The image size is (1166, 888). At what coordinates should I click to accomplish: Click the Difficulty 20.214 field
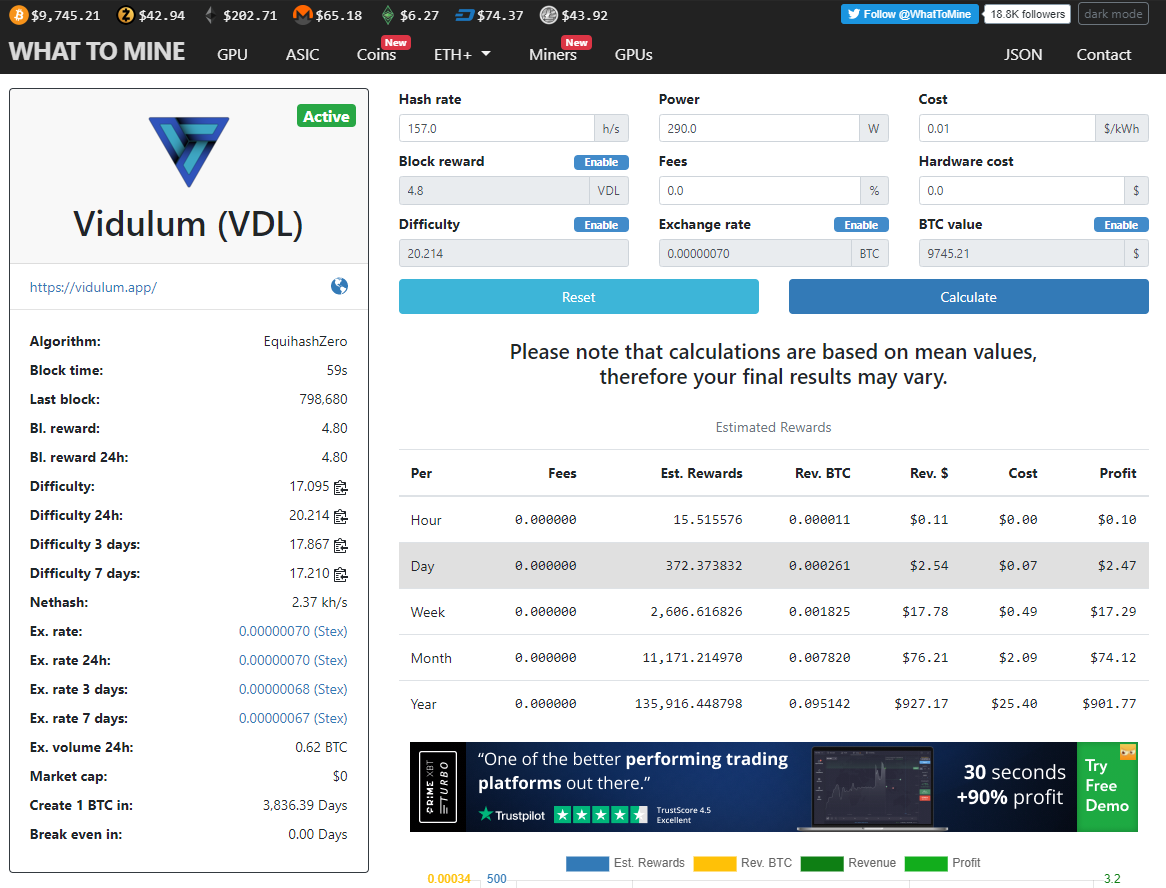(514, 254)
